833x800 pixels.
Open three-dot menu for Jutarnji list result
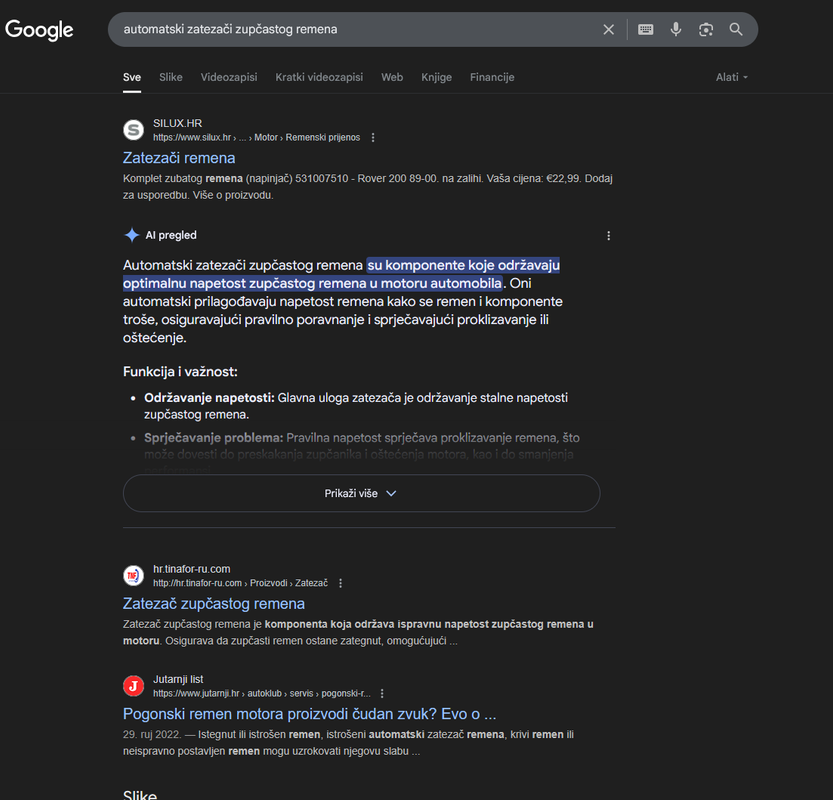(x=382, y=694)
